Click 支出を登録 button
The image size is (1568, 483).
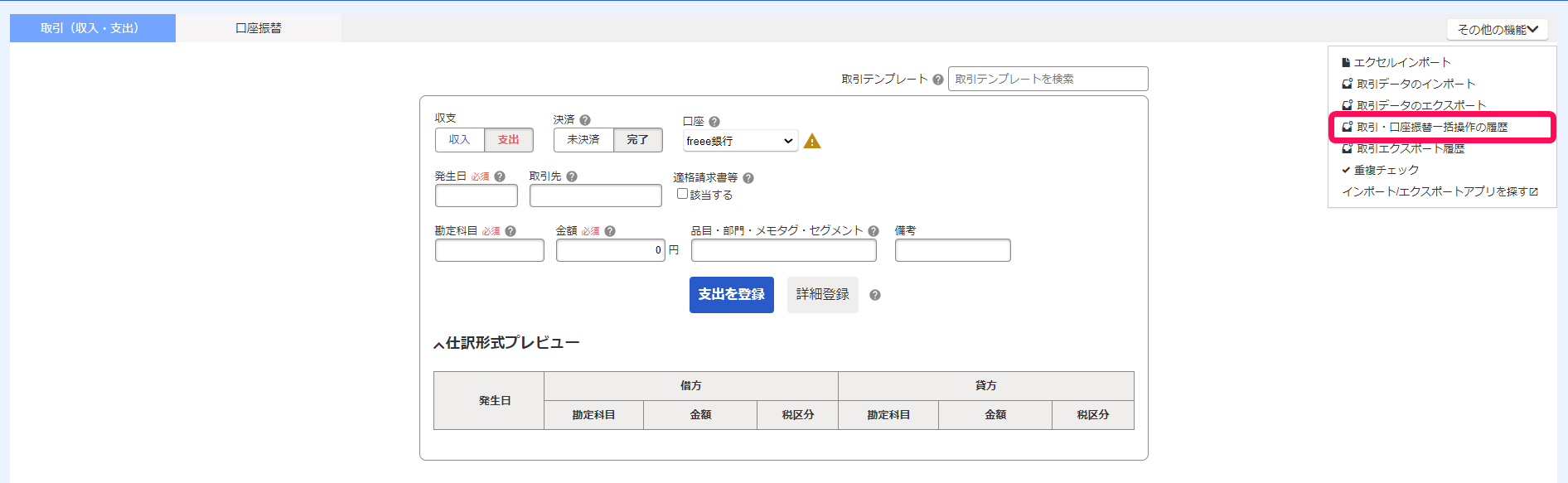tap(732, 295)
